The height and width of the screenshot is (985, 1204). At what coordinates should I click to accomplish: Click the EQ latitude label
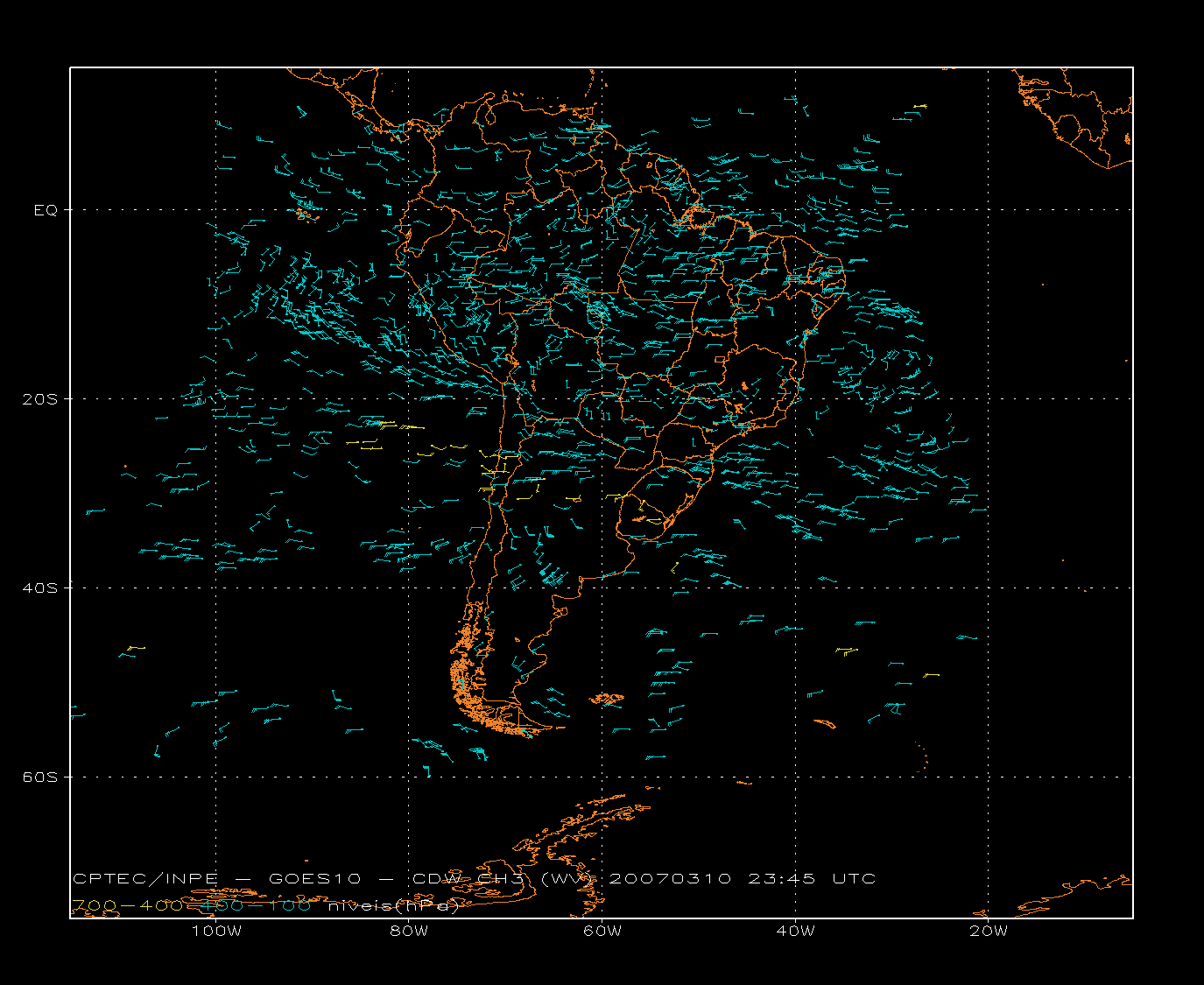pos(46,210)
